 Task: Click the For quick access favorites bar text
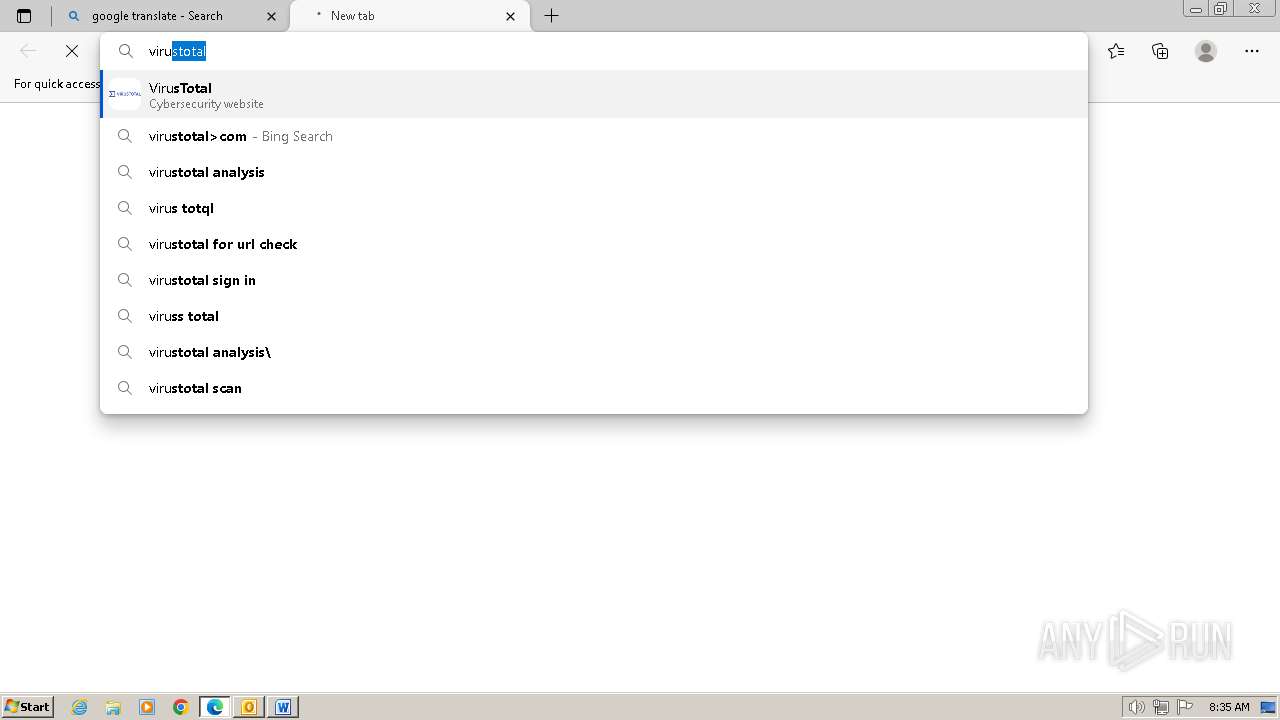click(x=57, y=84)
